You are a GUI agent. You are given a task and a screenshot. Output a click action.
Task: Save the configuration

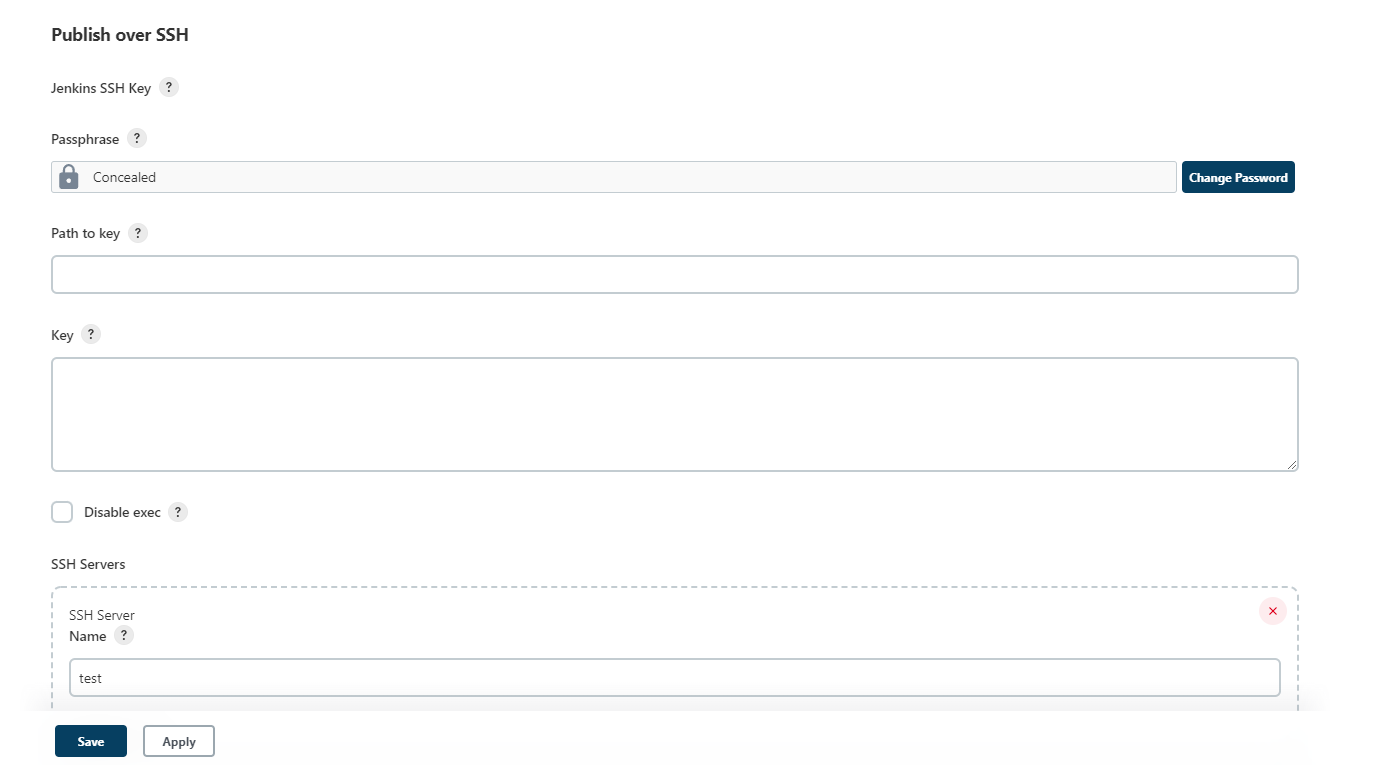[x=91, y=741]
